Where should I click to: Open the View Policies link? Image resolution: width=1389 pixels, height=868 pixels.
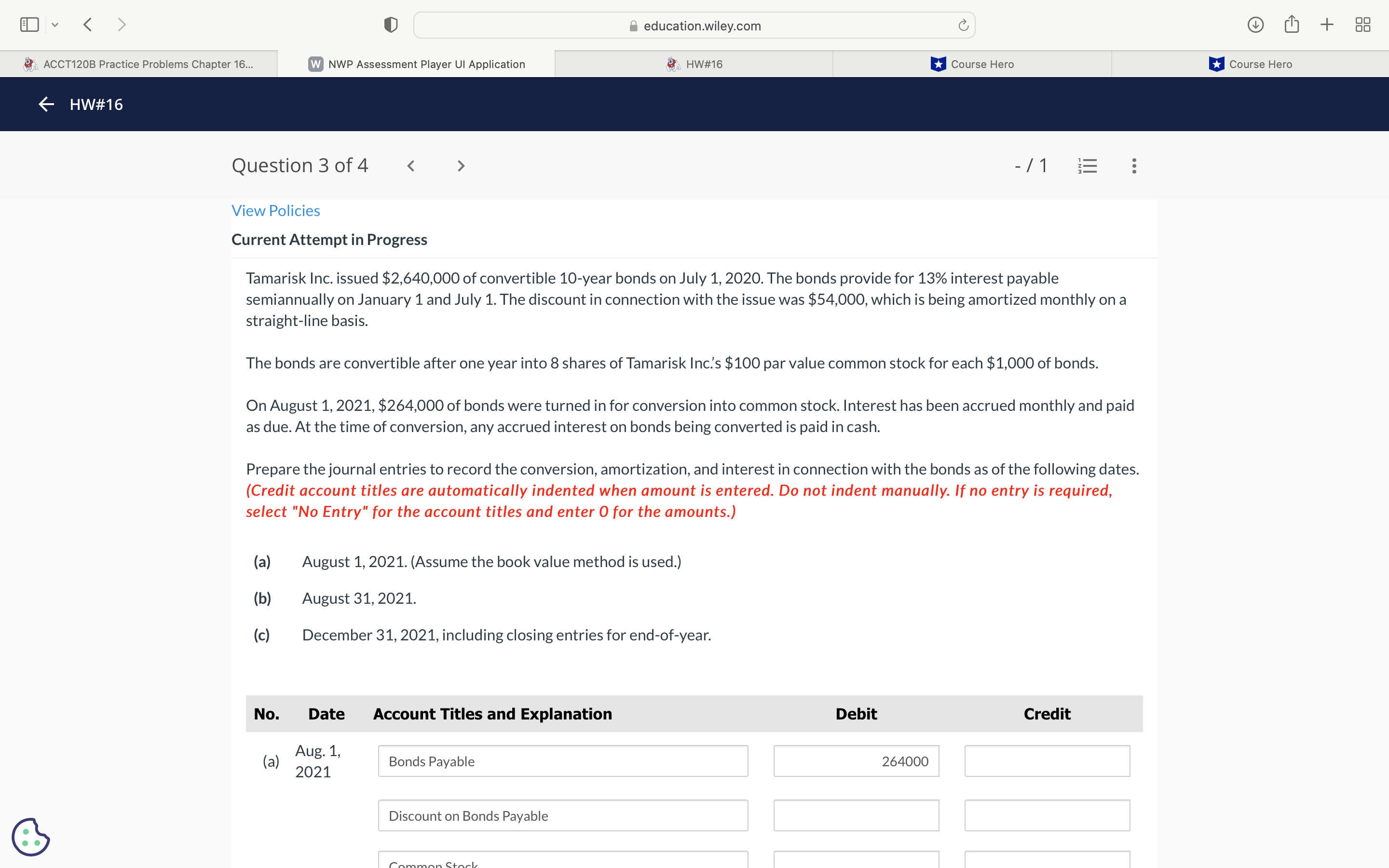275,211
